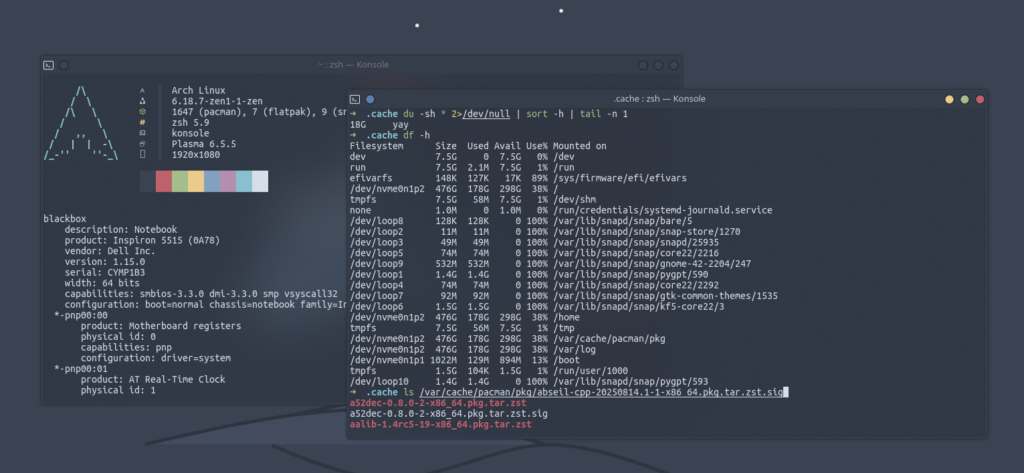The width and height of the screenshot is (1024, 473).
Task: Toggle the blue pin dot on .cache window
Action: click(x=370, y=99)
